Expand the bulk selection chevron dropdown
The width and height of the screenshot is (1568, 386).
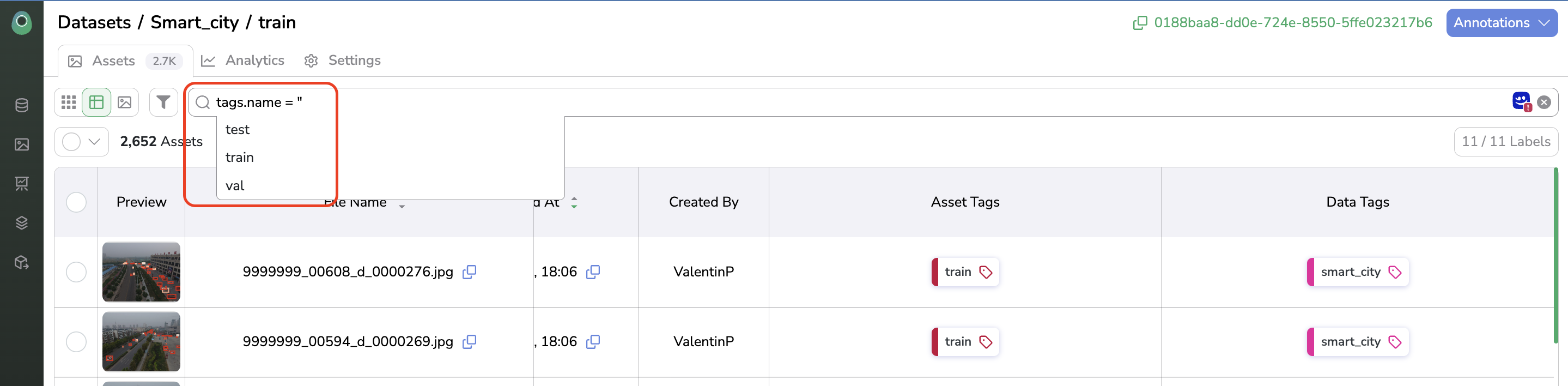tap(94, 142)
